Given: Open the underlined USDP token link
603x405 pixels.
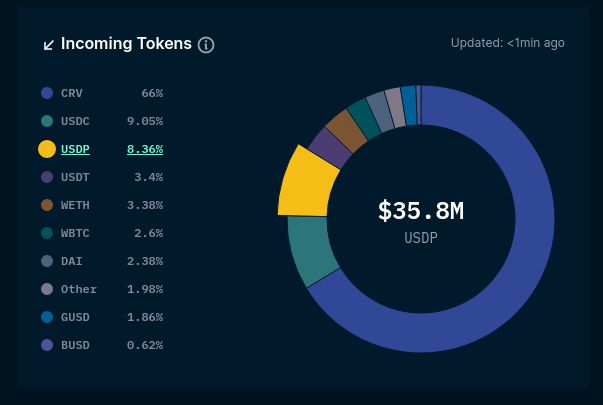Looking at the screenshot, I should (75, 149).
